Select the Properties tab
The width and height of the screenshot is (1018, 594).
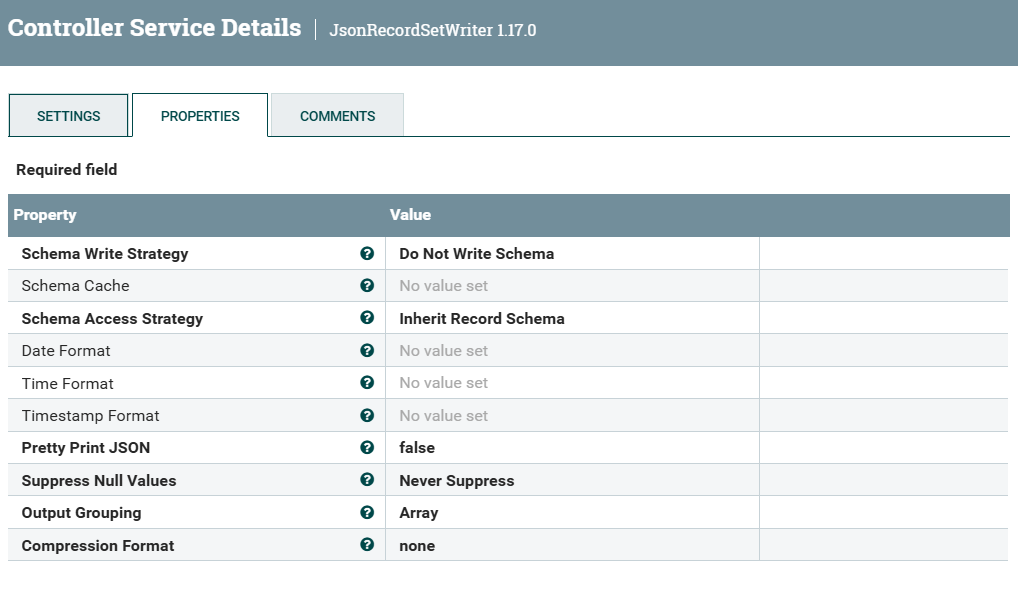pyautogui.click(x=200, y=116)
